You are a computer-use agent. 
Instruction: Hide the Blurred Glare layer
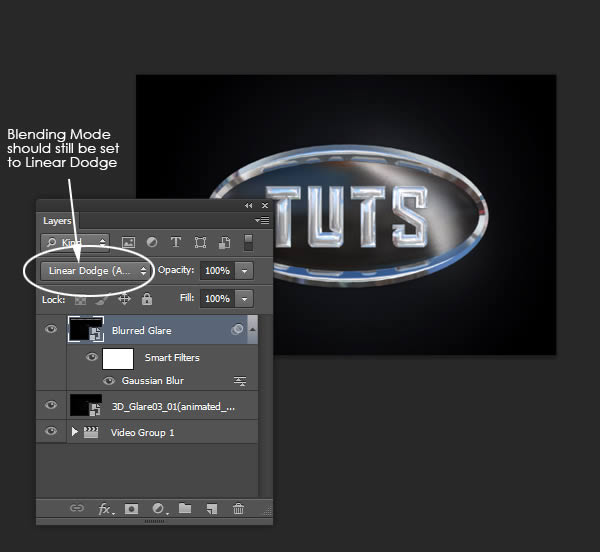point(51,329)
